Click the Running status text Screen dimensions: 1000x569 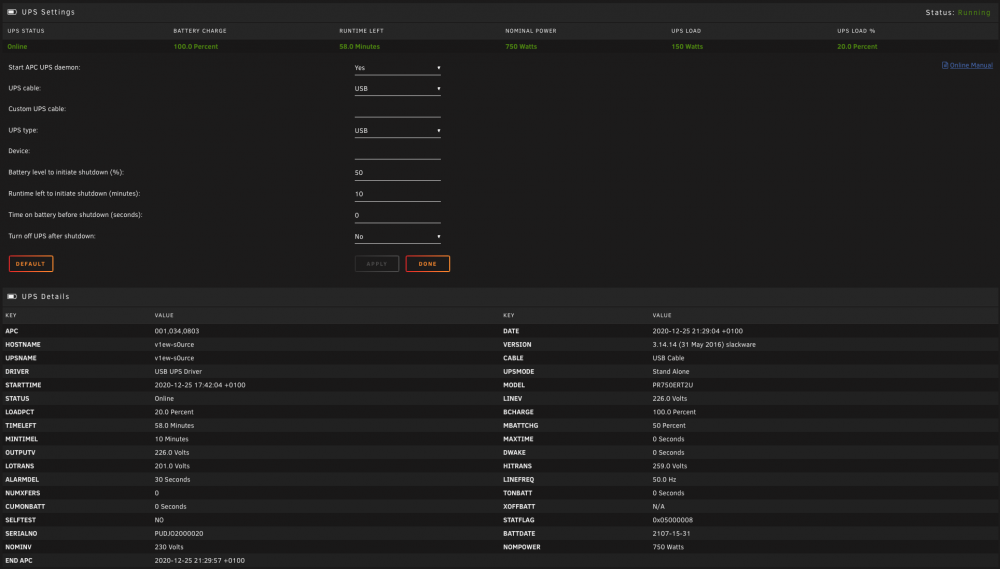[x=974, y=13]
